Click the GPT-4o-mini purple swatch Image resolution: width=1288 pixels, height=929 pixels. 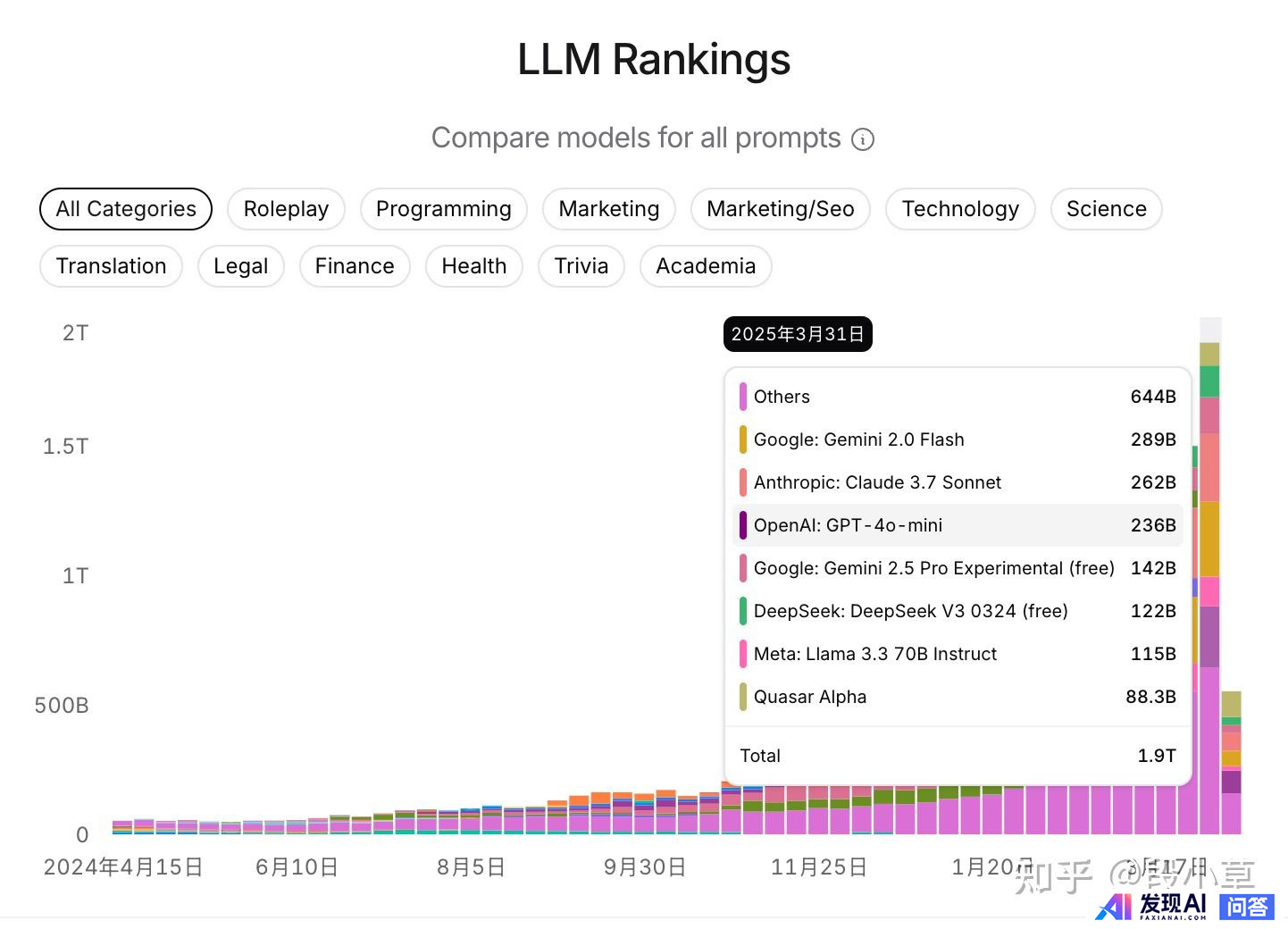[743, 525]
